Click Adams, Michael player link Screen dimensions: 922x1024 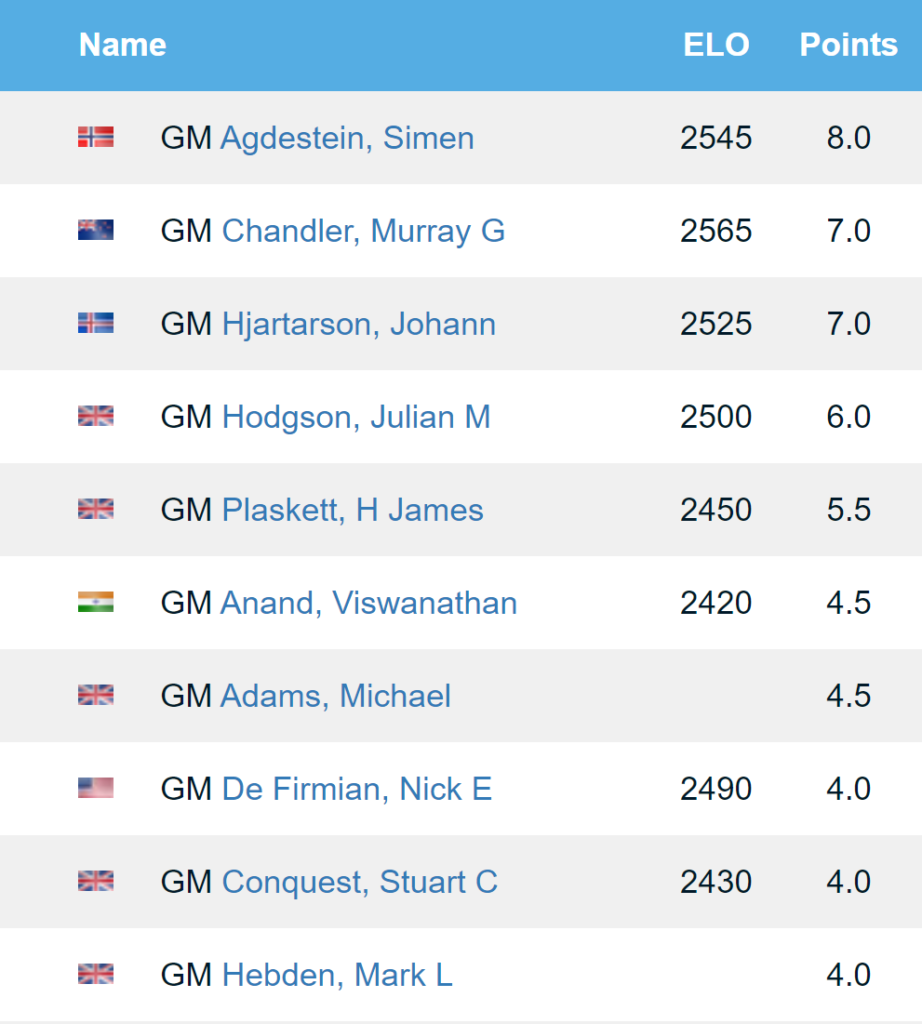coord(335,696)
